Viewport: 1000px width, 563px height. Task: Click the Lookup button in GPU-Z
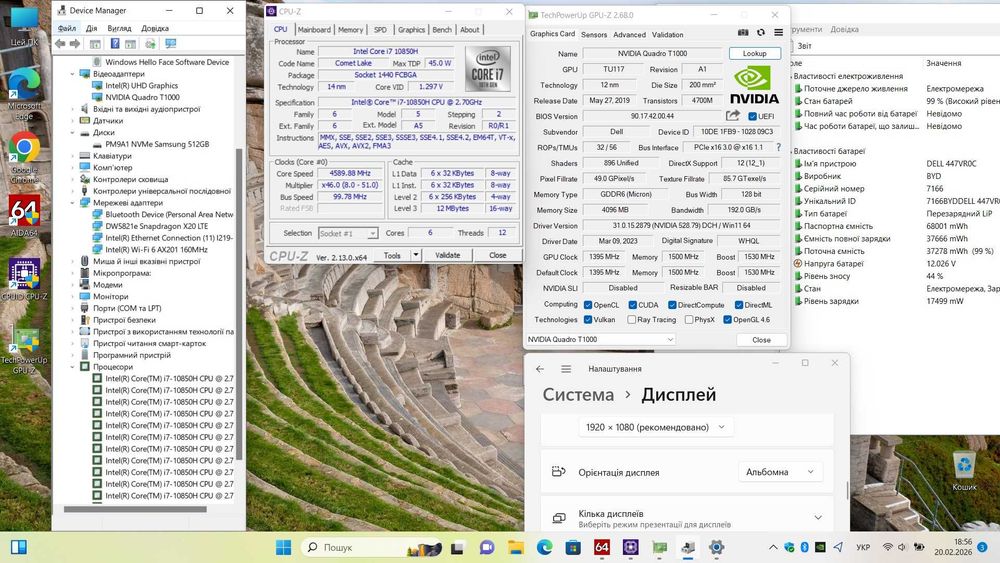click(x=754, y=54)
